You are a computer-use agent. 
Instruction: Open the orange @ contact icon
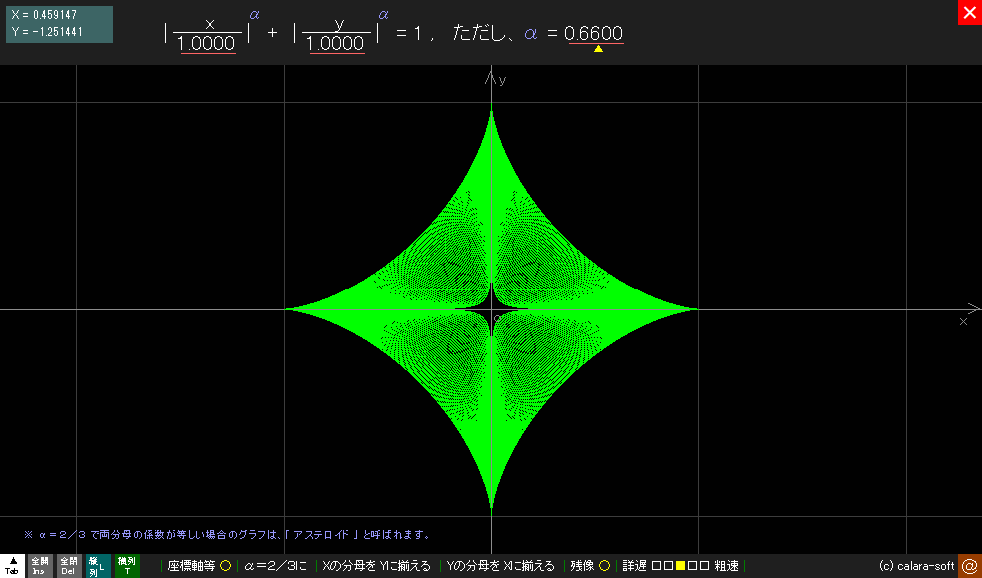[969, 566]
